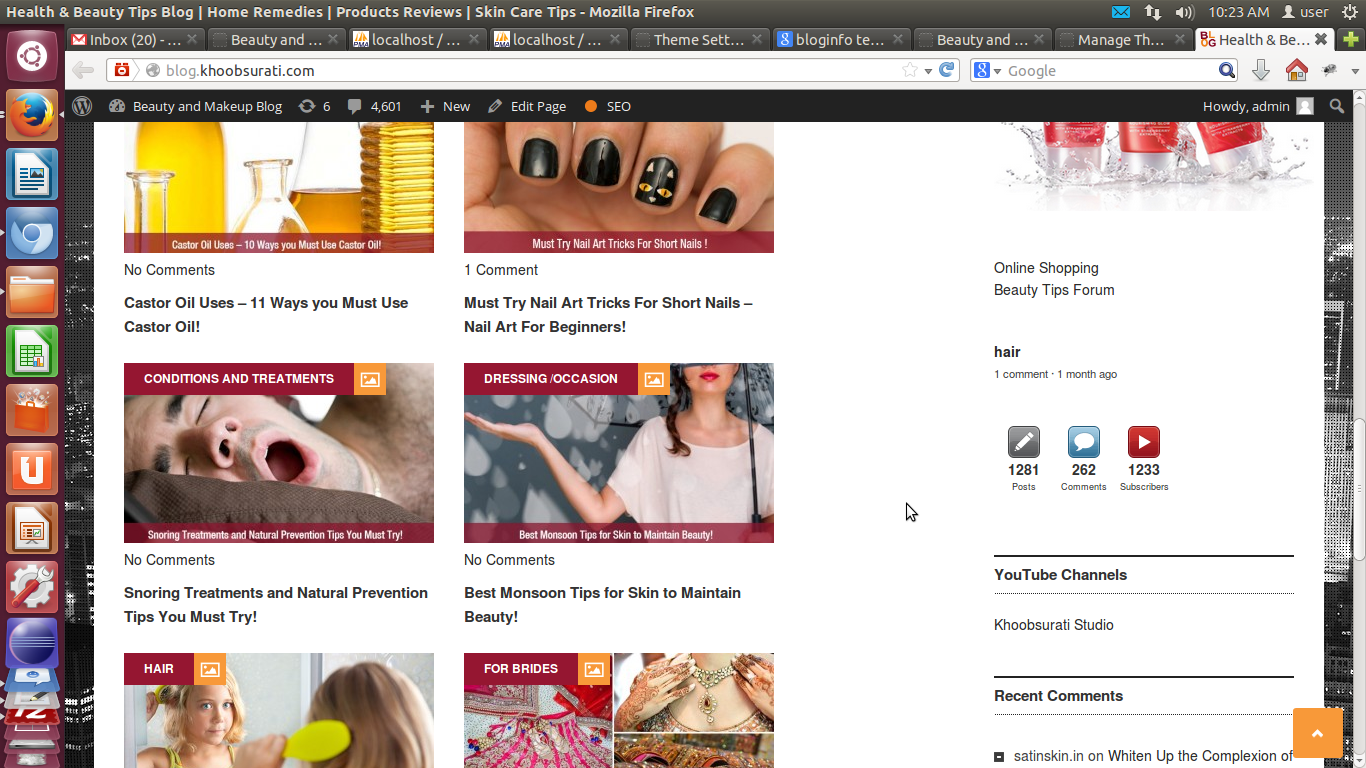Click image format icon beside Conditions and Treatments
The height and width of the screenshot is (768, 1366).
(370, 379)
